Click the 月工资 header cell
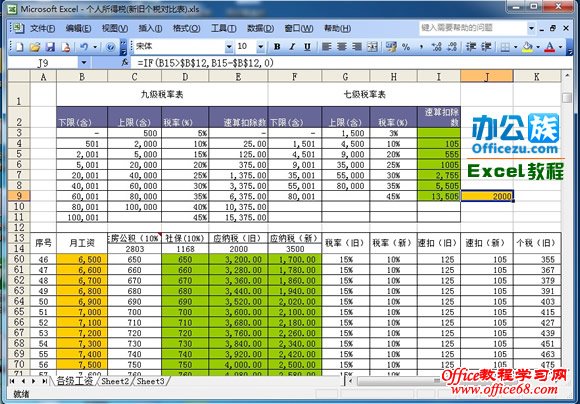 click(x=82, y=243)
